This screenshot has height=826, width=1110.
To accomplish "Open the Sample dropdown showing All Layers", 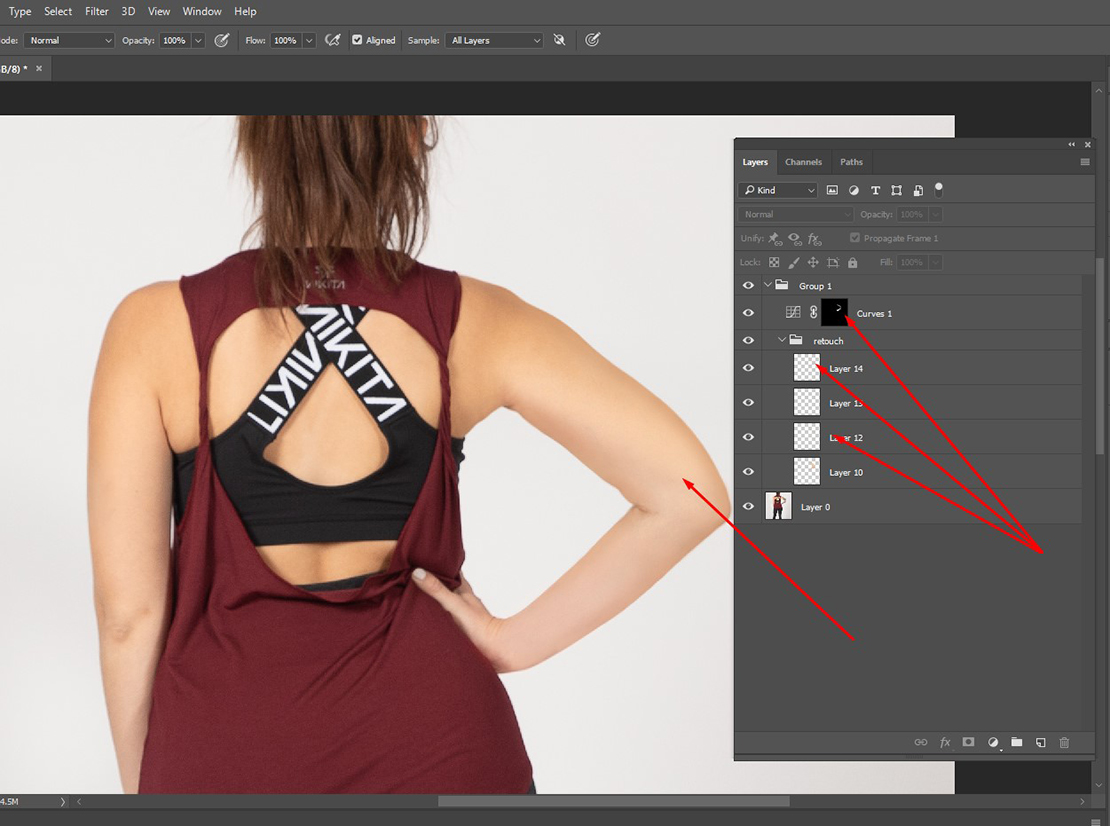I will pos(494,40).
